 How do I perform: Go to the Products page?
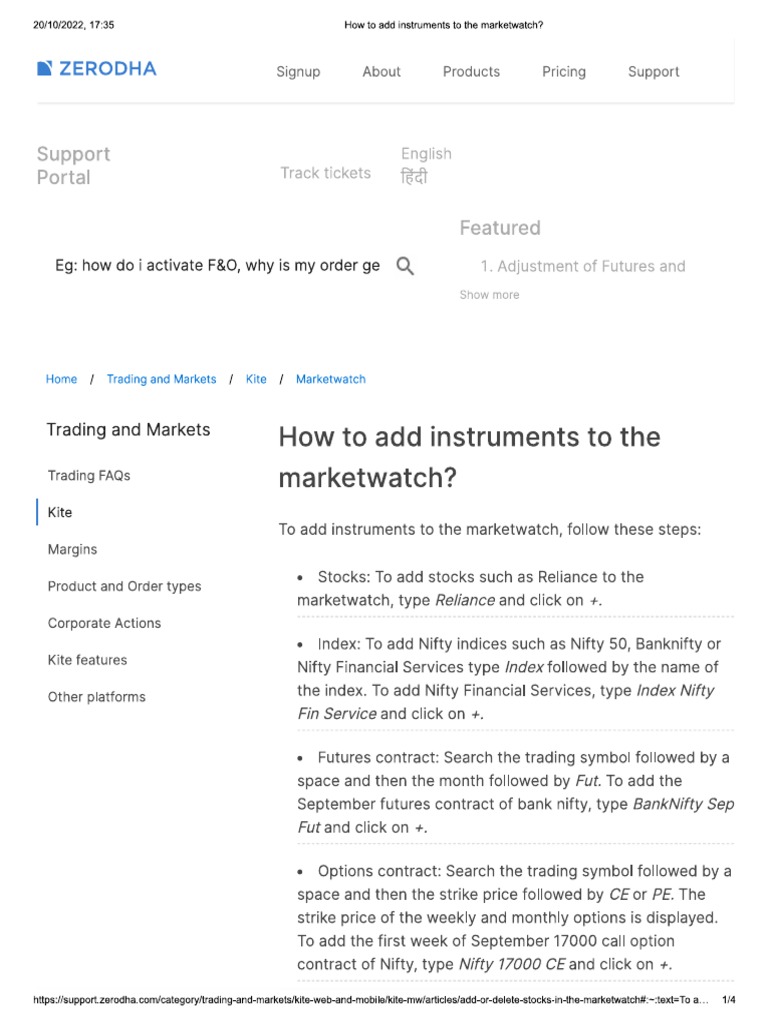pos(471,72)
